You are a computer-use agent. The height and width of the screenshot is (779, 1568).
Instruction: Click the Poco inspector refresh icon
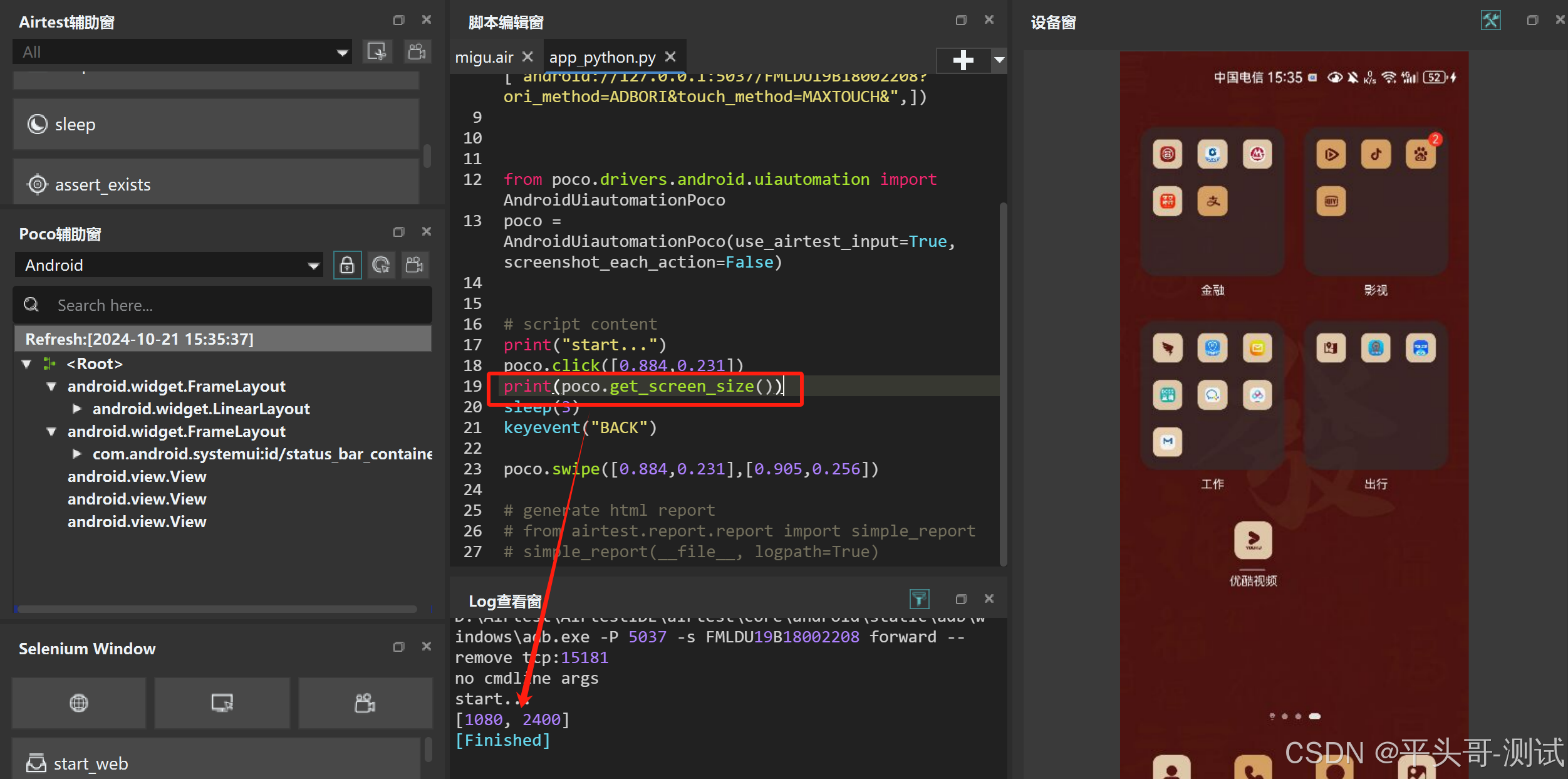381,265
